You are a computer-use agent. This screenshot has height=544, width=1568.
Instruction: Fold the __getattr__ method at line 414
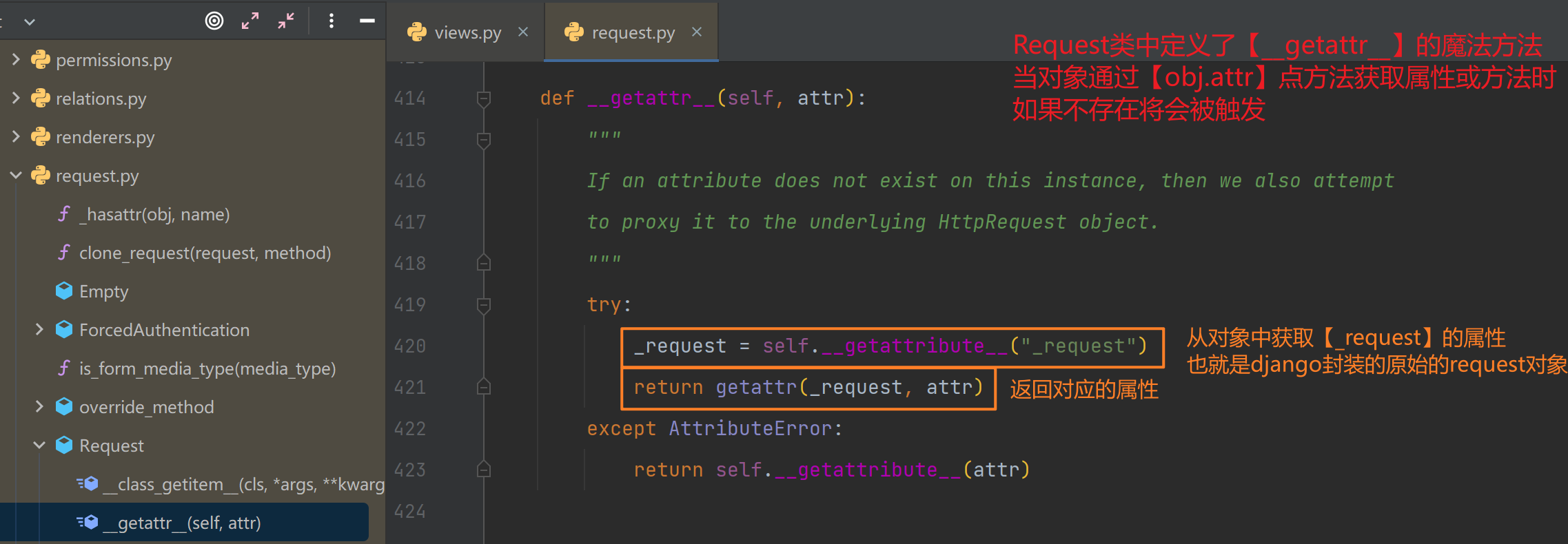tap(484, 99)
